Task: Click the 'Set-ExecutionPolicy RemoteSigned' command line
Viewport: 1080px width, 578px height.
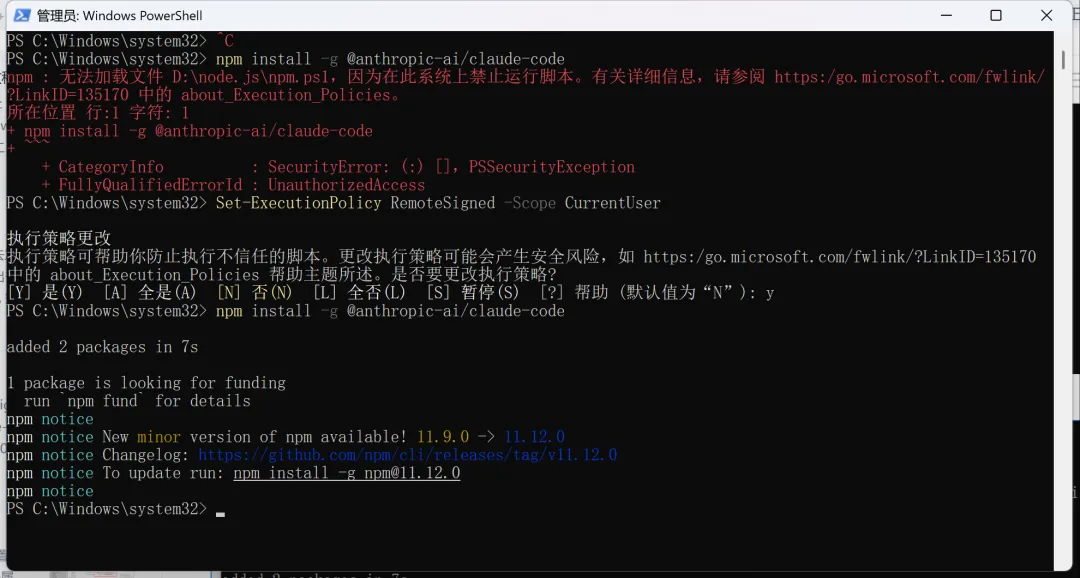Action: pos(333,203)
